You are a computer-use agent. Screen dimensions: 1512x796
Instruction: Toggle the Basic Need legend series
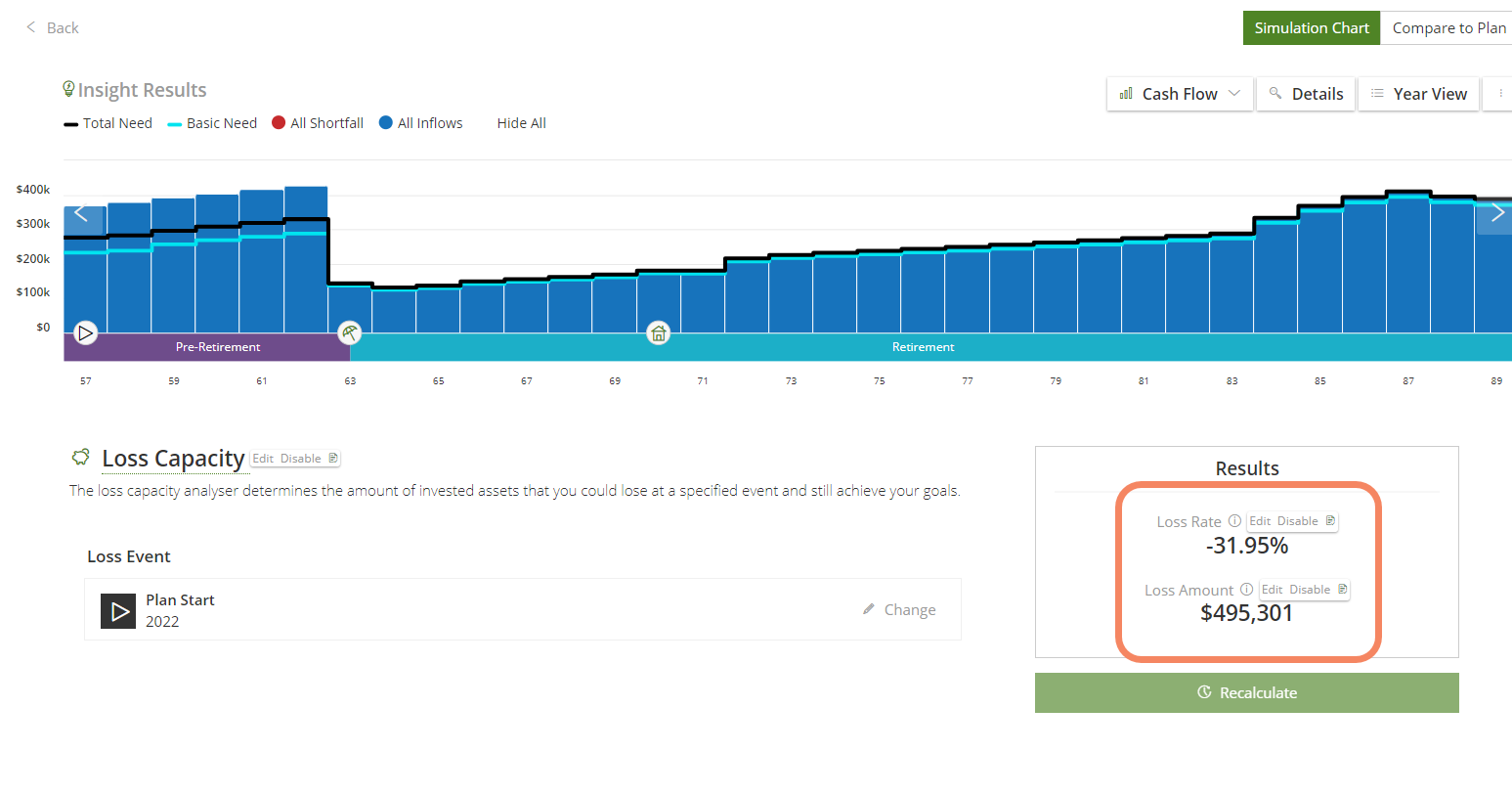(x=212, y=123)
